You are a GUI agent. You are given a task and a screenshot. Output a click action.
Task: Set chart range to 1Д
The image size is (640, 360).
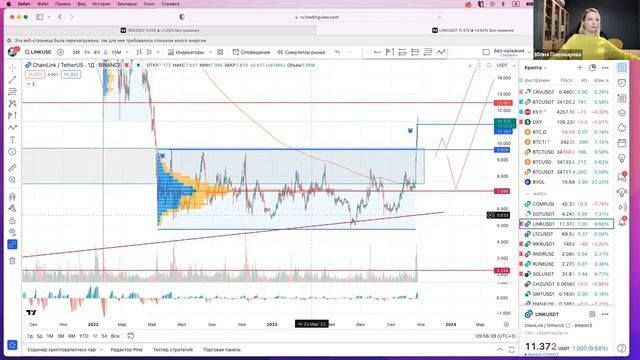click(x=30, y=336)
